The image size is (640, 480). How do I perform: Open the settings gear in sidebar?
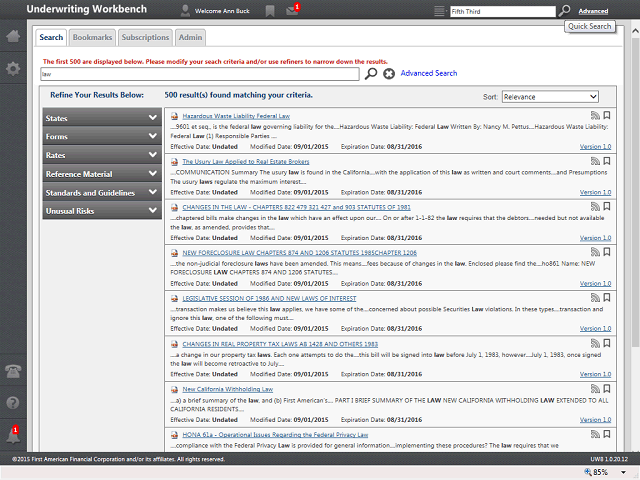tap(13, 68)
